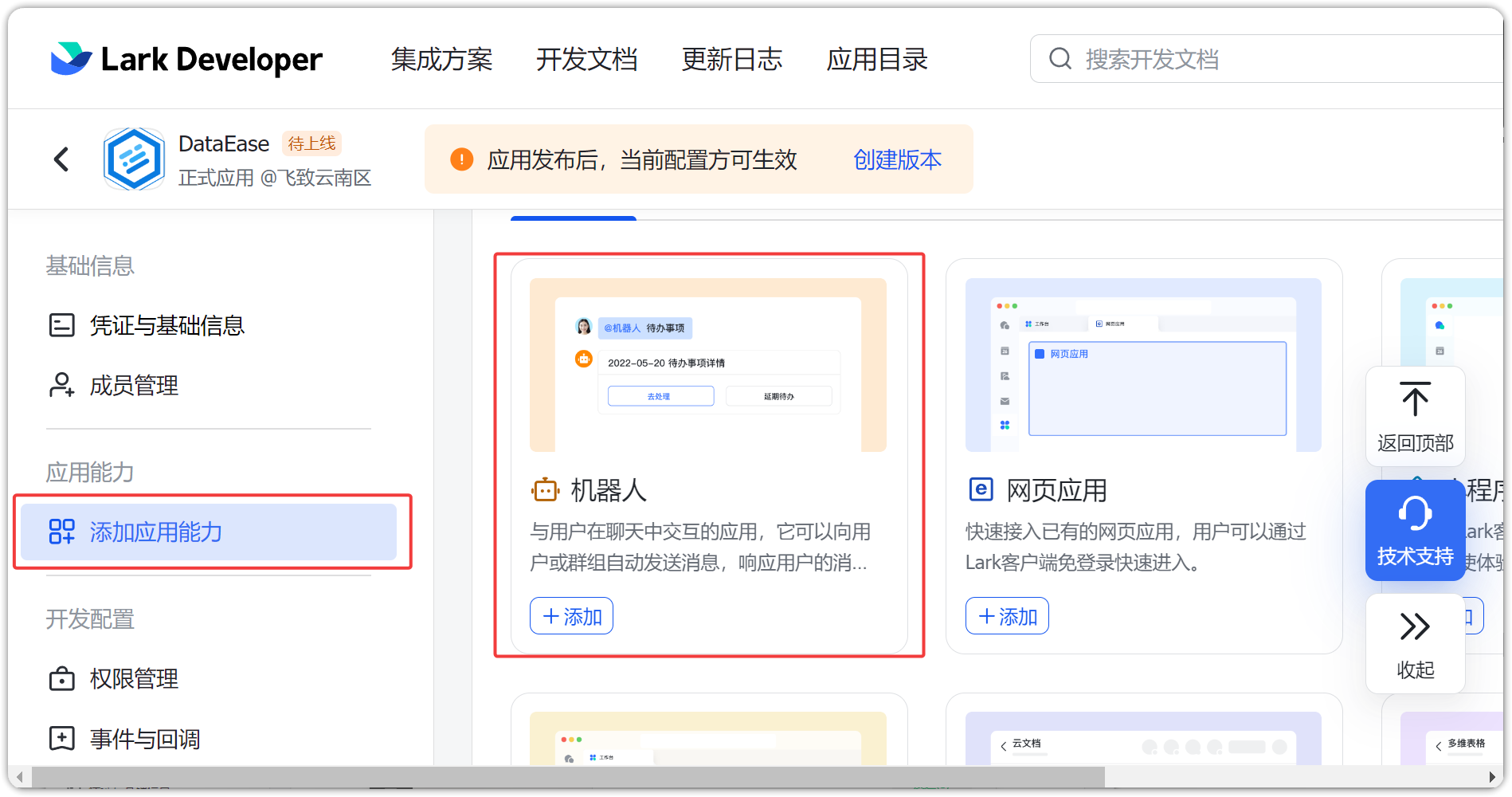Image resolution: width=1512 pixels, height=797 pixels.
Task: Click the 添加应用能力 grid-plus icon
Action: [x=62, y=532]
